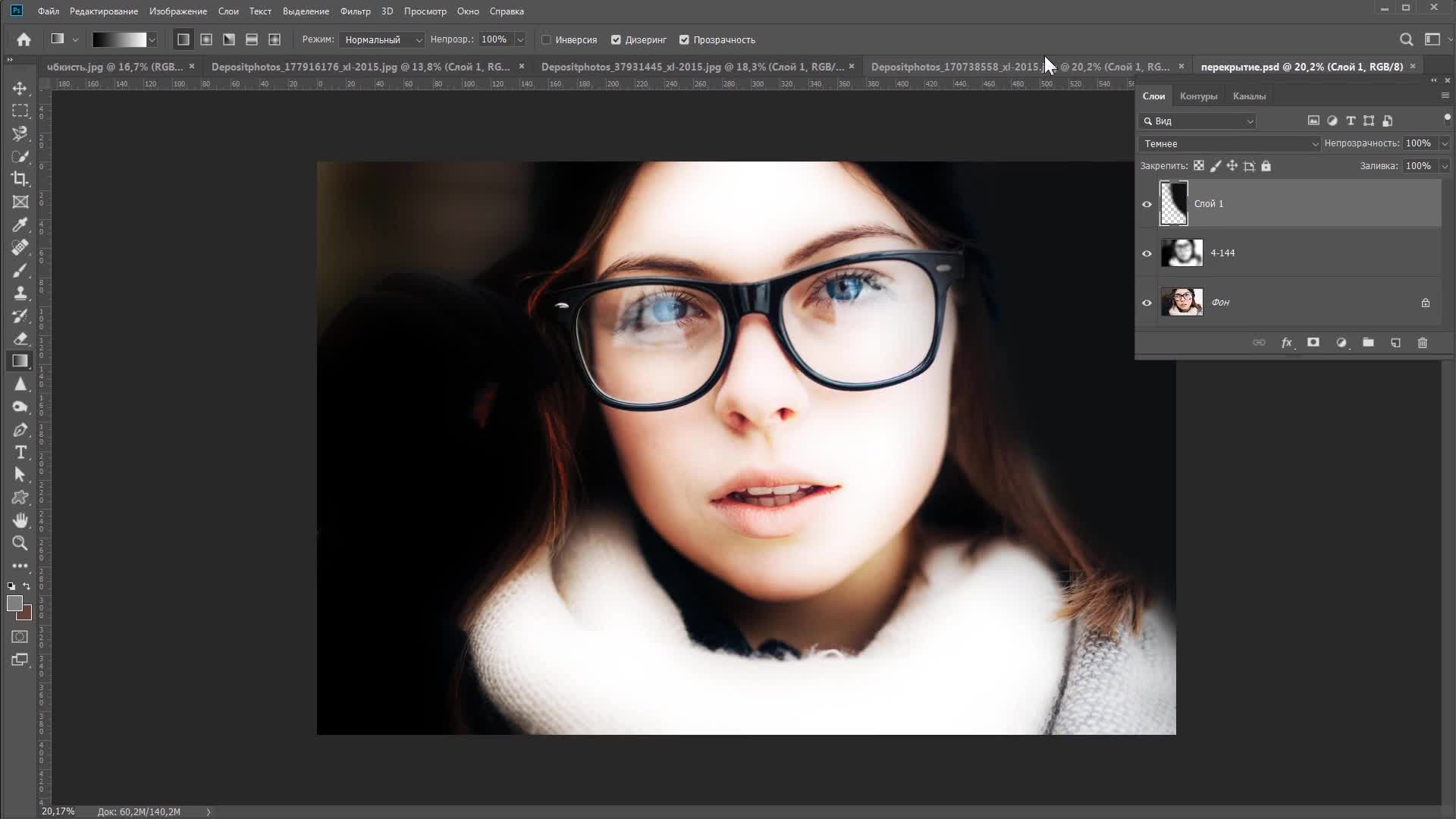The image size is (1456, 819).
Task: Open the tool preset picker arrow
Action: 75,39
